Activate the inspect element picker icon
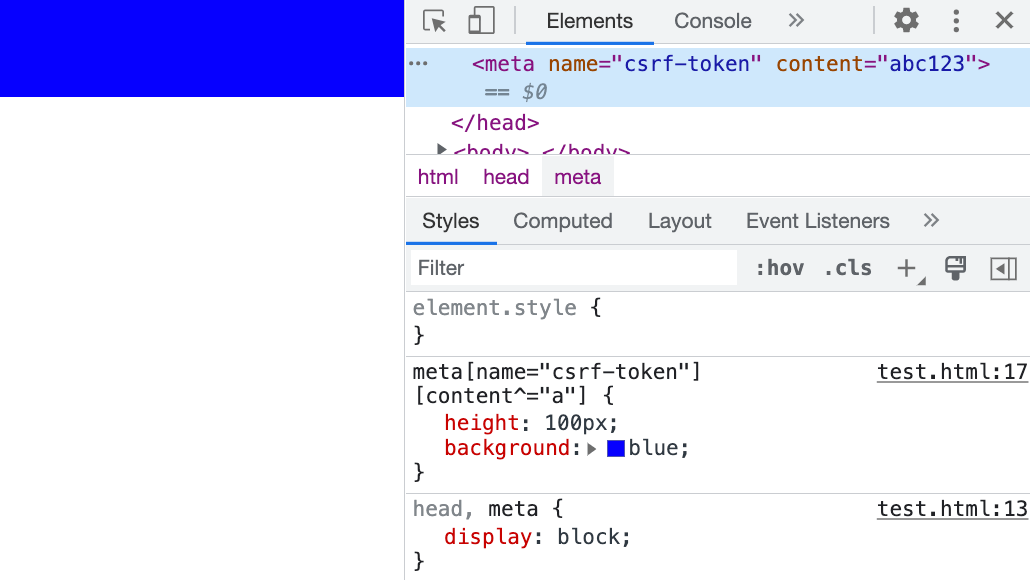The width and height of the screenshot is (1030, 580). point(434,21)
